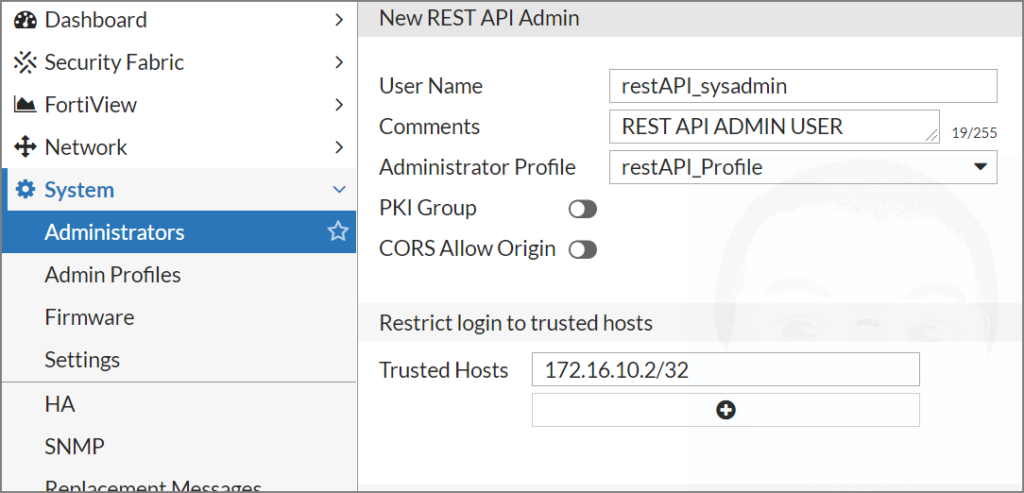Image resolution: width=1024 pixels, height=493 pixels.
Task: Click the FortiView chart icon
Action: coord(25,104)
